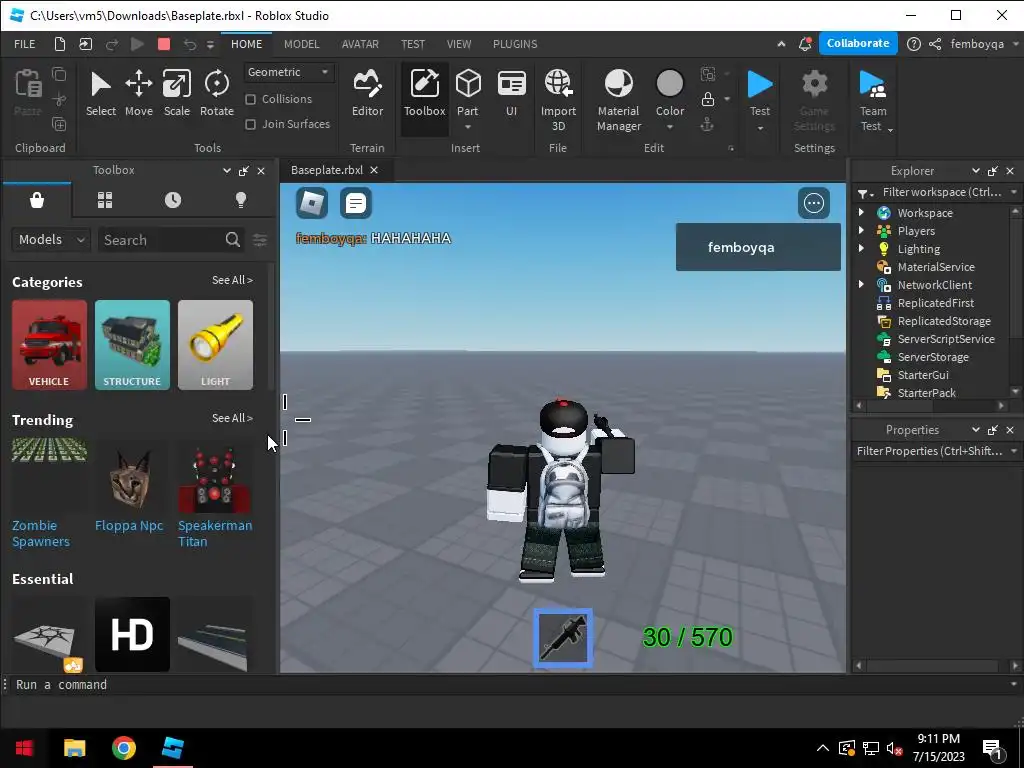Open the FILE menu
This screenshot has height=768, width=1024.
[x=25, y=44]
